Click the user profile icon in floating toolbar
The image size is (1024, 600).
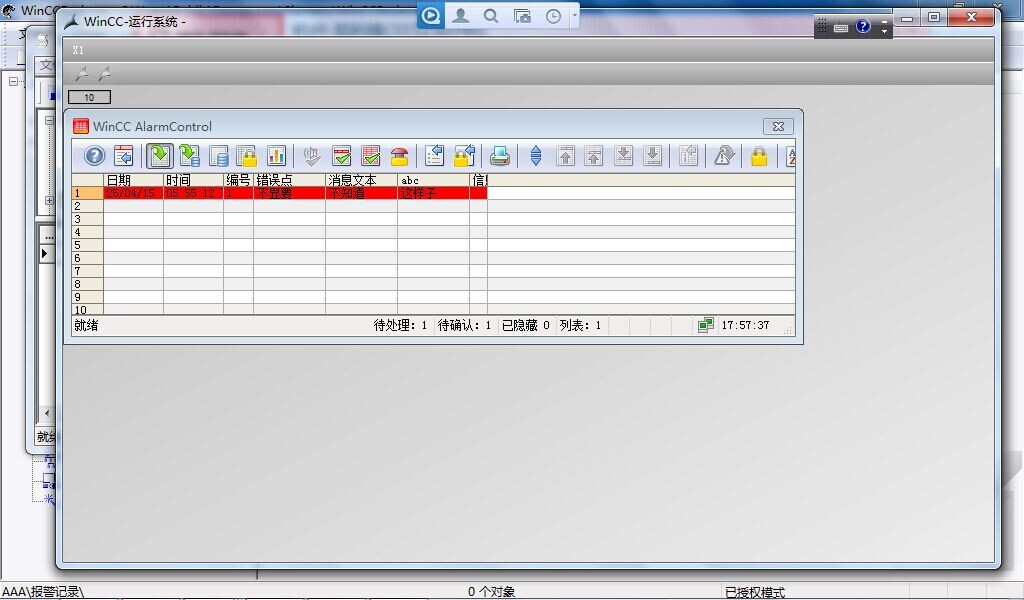click(x=460, y=15)
